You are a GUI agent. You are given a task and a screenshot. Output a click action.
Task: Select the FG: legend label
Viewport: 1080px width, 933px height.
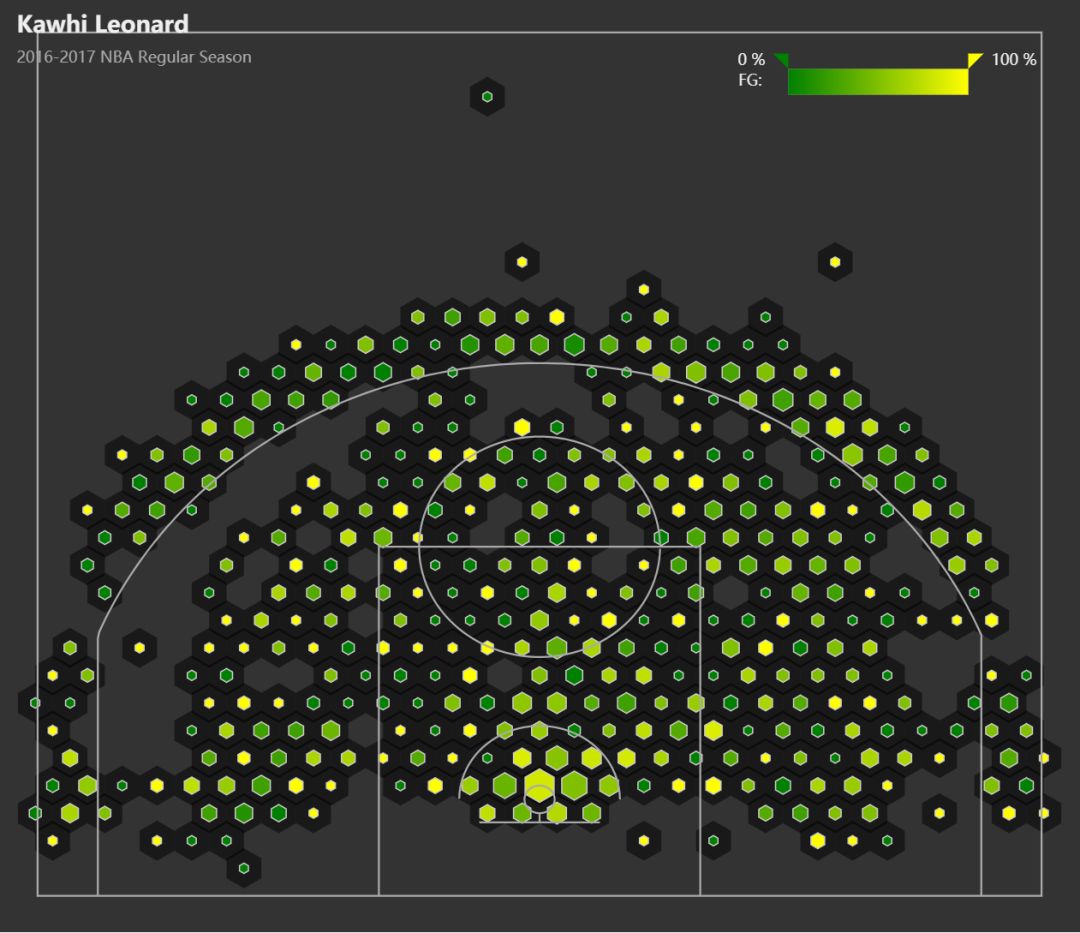pos(750,81)
